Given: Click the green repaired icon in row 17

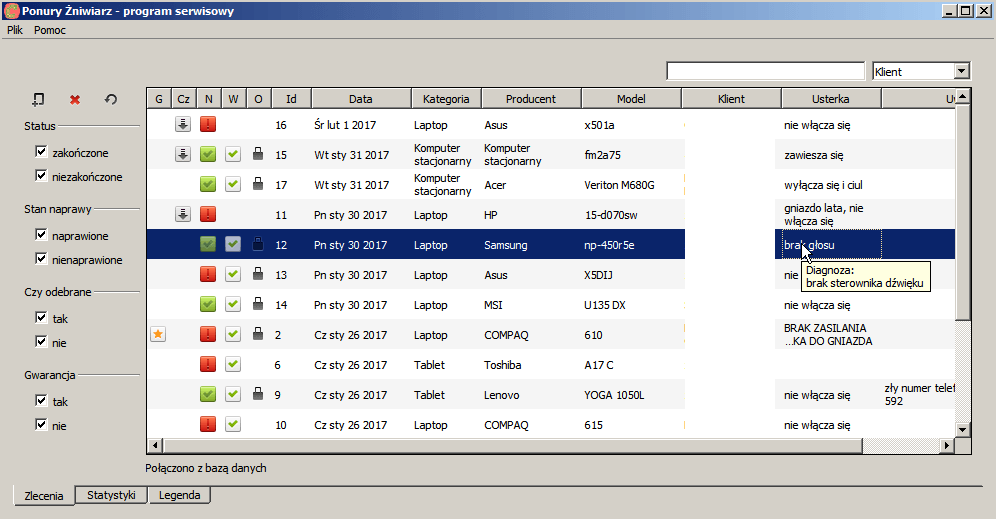Looking at the screenshot, I should [208, 184].
